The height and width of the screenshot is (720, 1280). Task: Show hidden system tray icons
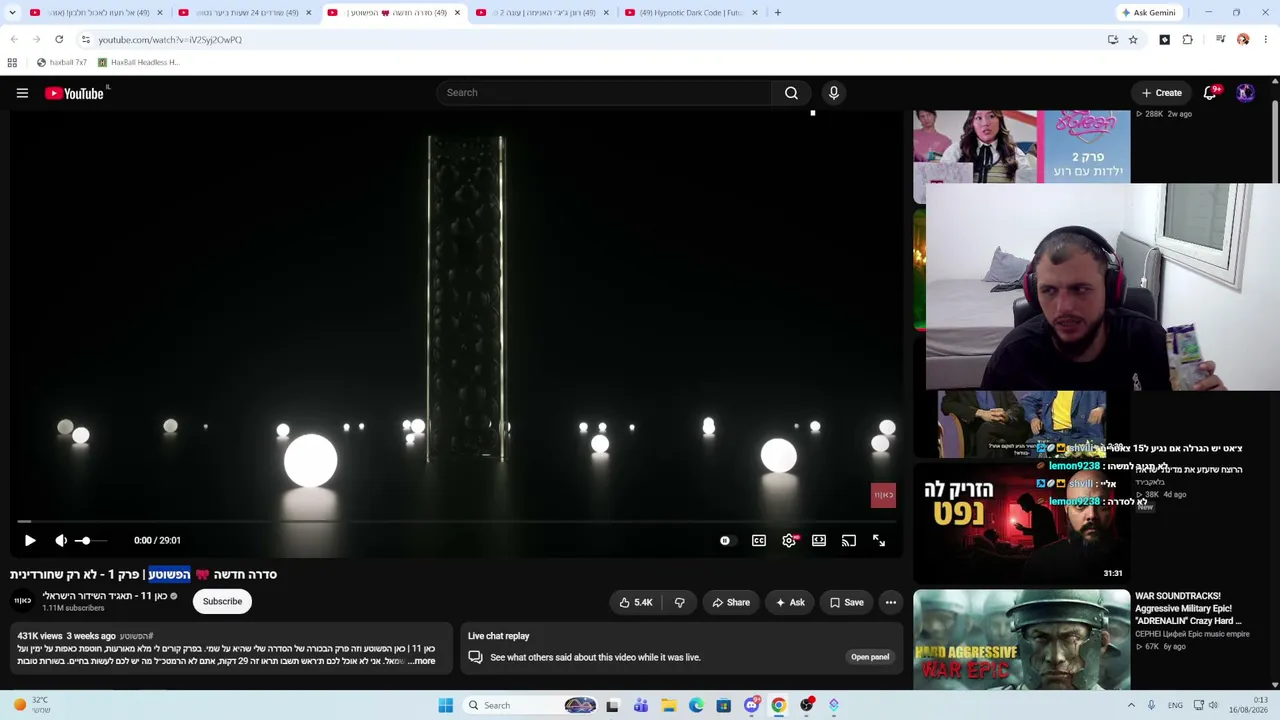click(1131, 705)
